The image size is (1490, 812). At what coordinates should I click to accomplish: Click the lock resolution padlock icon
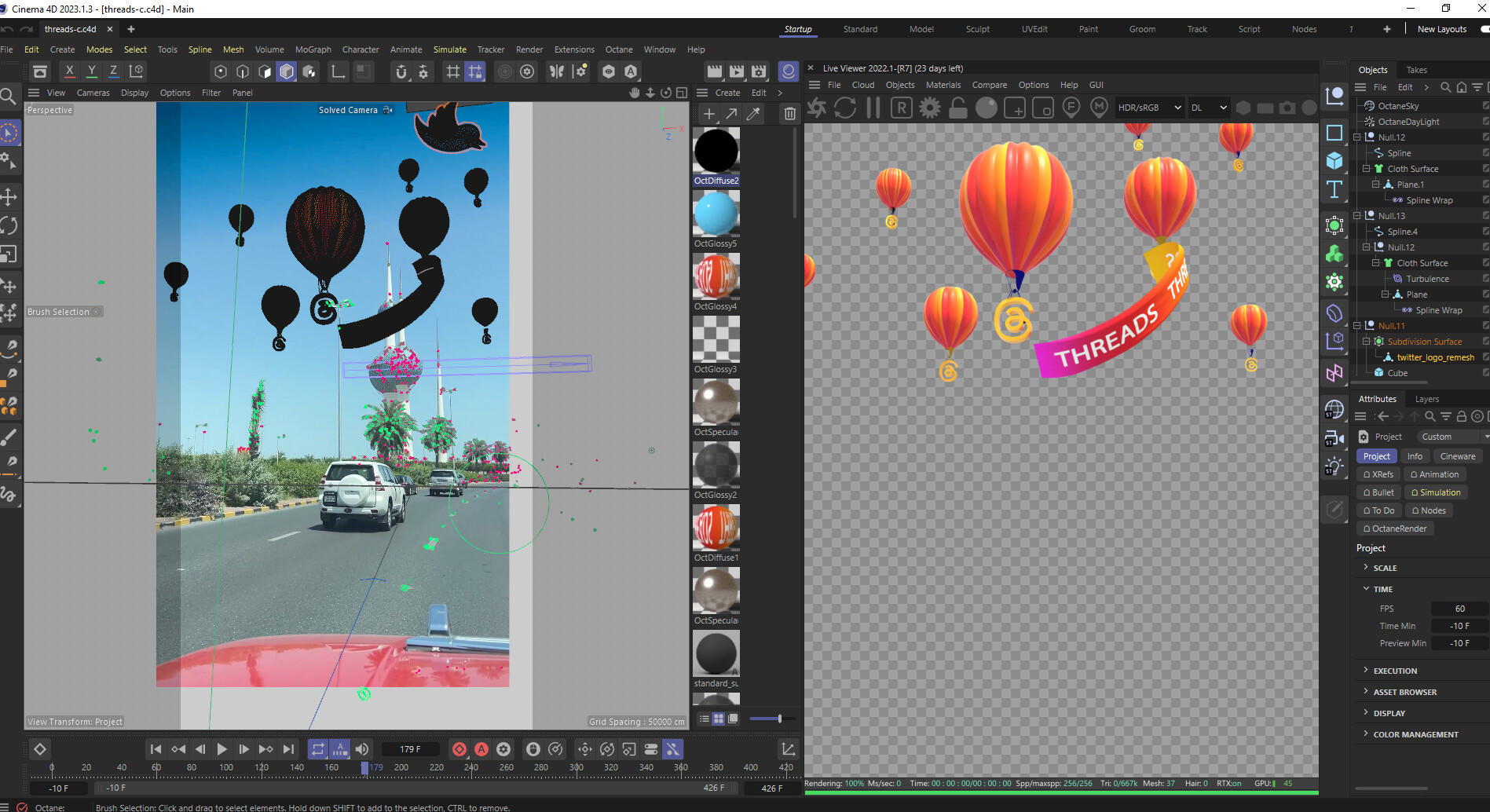[x=957, y=108]
